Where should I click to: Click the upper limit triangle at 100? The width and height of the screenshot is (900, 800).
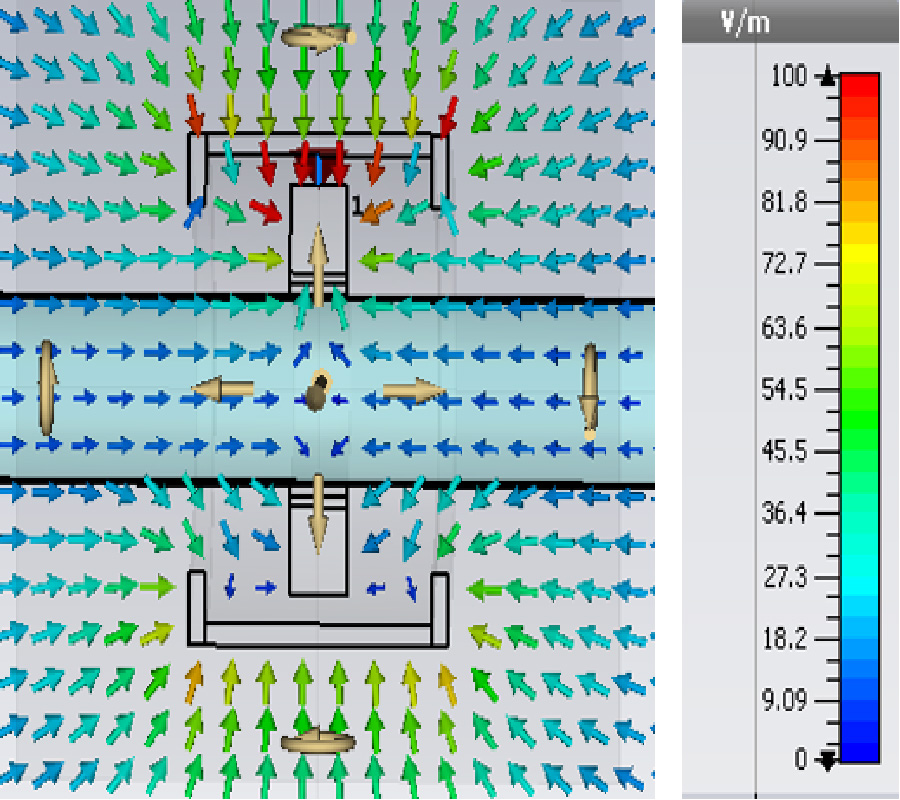coord(828,76)
